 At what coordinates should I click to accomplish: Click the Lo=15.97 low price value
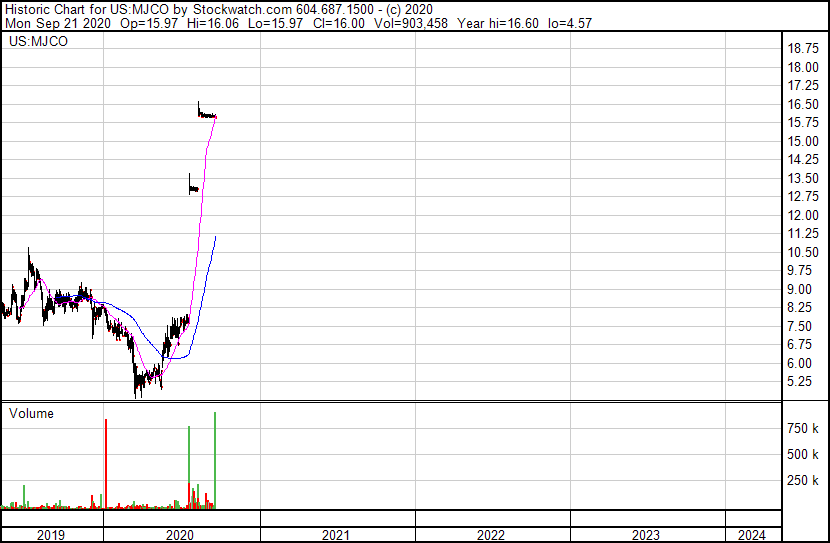click(x=275, y=23)
